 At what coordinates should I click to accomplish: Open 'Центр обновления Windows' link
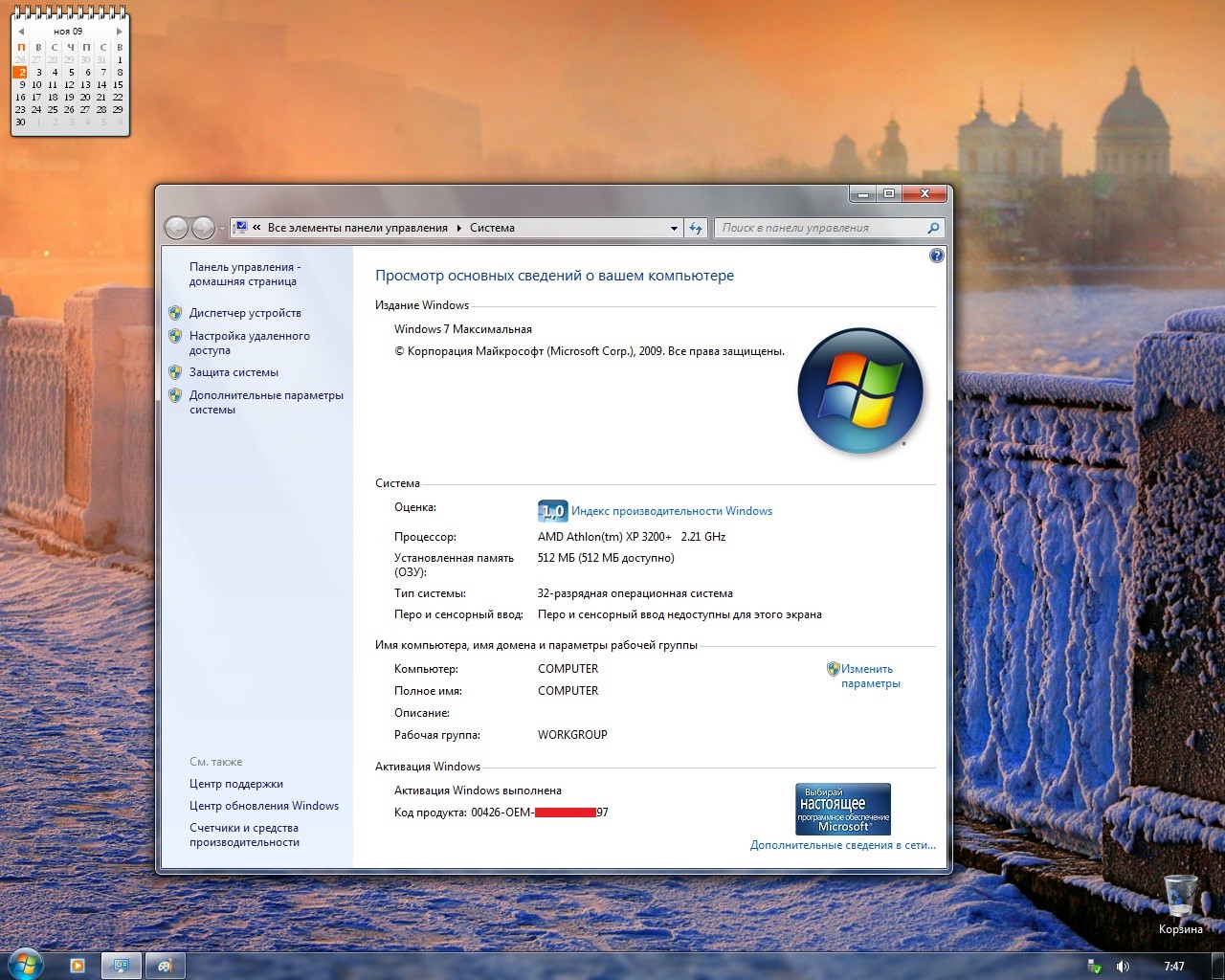pyautogui.click(x=264, y=806)
